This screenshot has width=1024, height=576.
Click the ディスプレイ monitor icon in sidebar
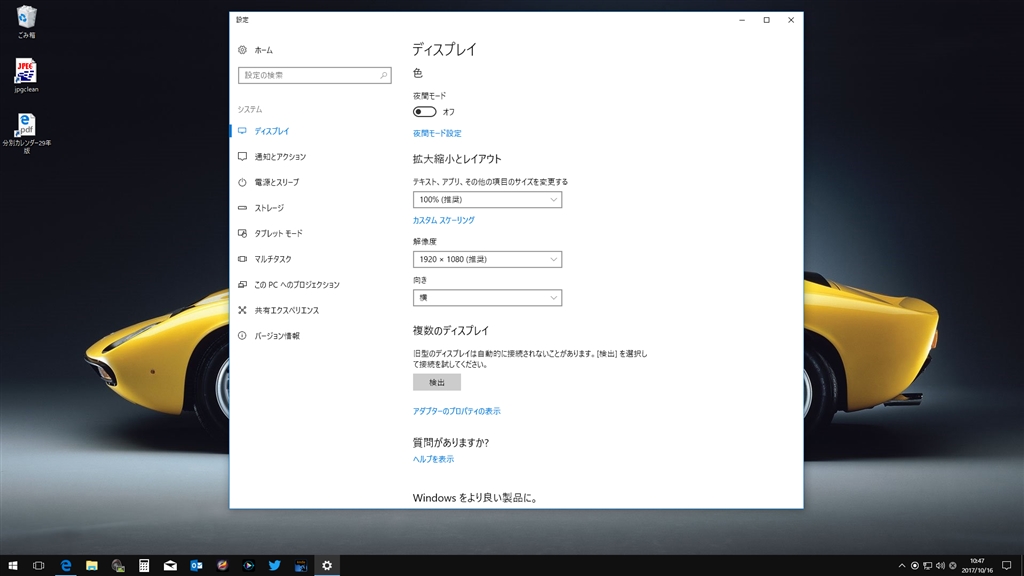(x=242, y=131)
